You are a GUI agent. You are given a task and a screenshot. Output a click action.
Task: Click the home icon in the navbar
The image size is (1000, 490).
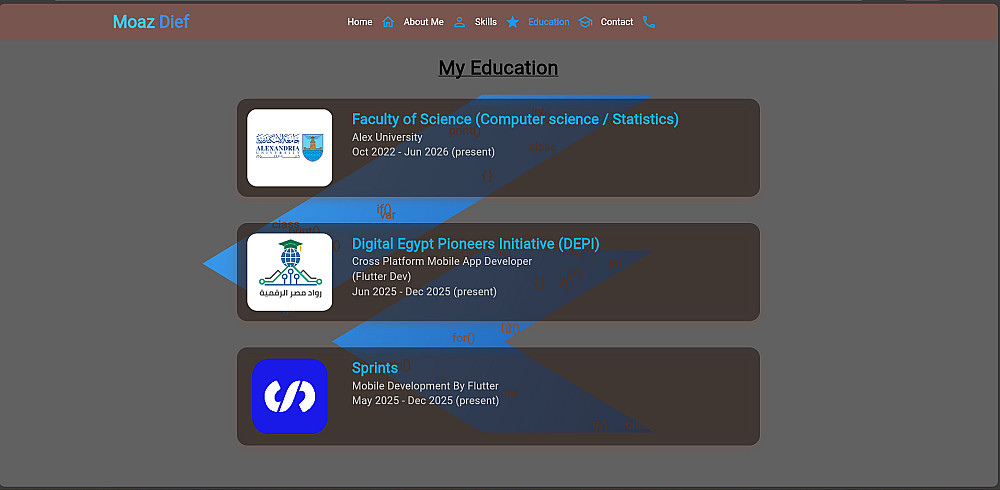388,22
